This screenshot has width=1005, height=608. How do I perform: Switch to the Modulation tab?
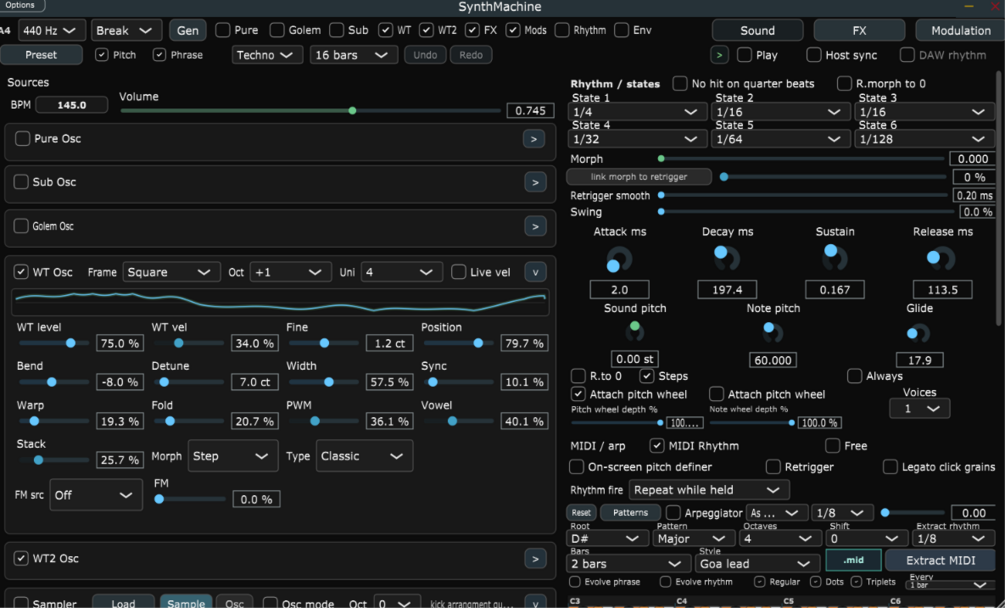click(x=959, y=30)
